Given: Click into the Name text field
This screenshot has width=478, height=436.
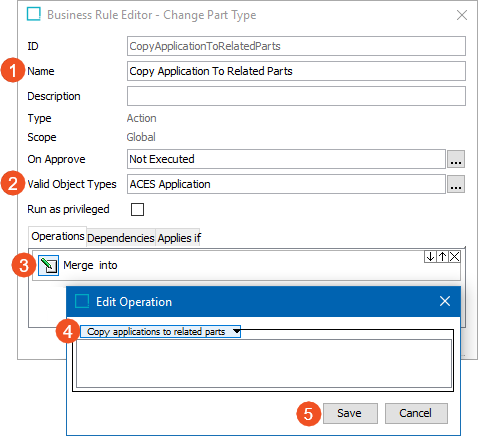Looking at the screenshot, I should (x=296, y=71).
